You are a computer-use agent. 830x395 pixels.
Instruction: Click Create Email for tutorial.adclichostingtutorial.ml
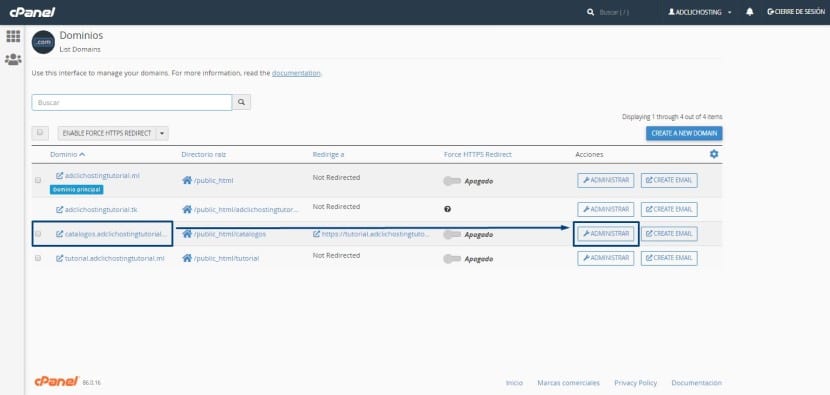[669, 258]
